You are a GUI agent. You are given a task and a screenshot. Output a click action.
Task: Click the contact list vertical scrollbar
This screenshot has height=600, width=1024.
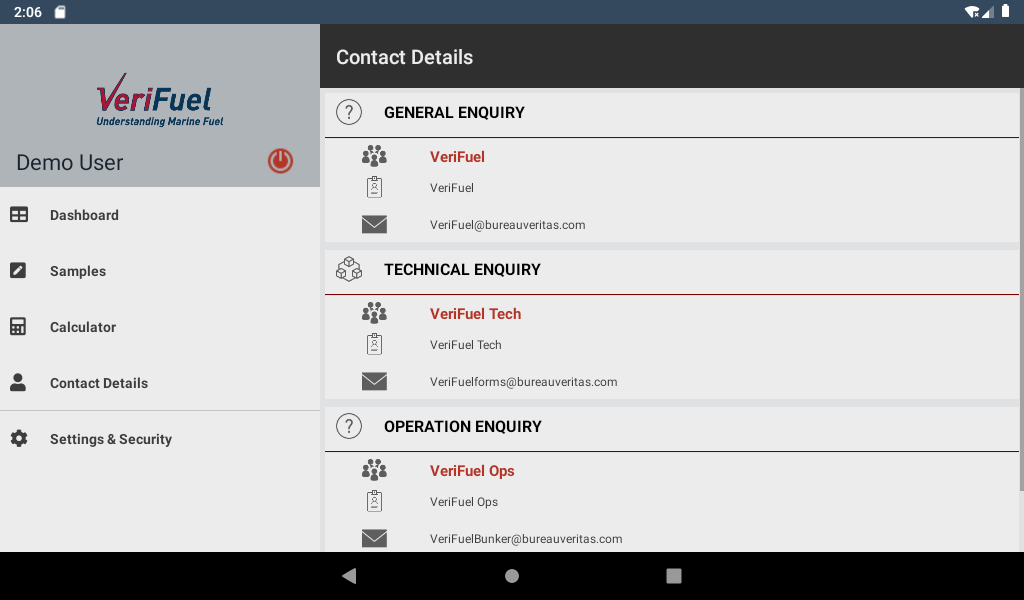point(1021,291)
